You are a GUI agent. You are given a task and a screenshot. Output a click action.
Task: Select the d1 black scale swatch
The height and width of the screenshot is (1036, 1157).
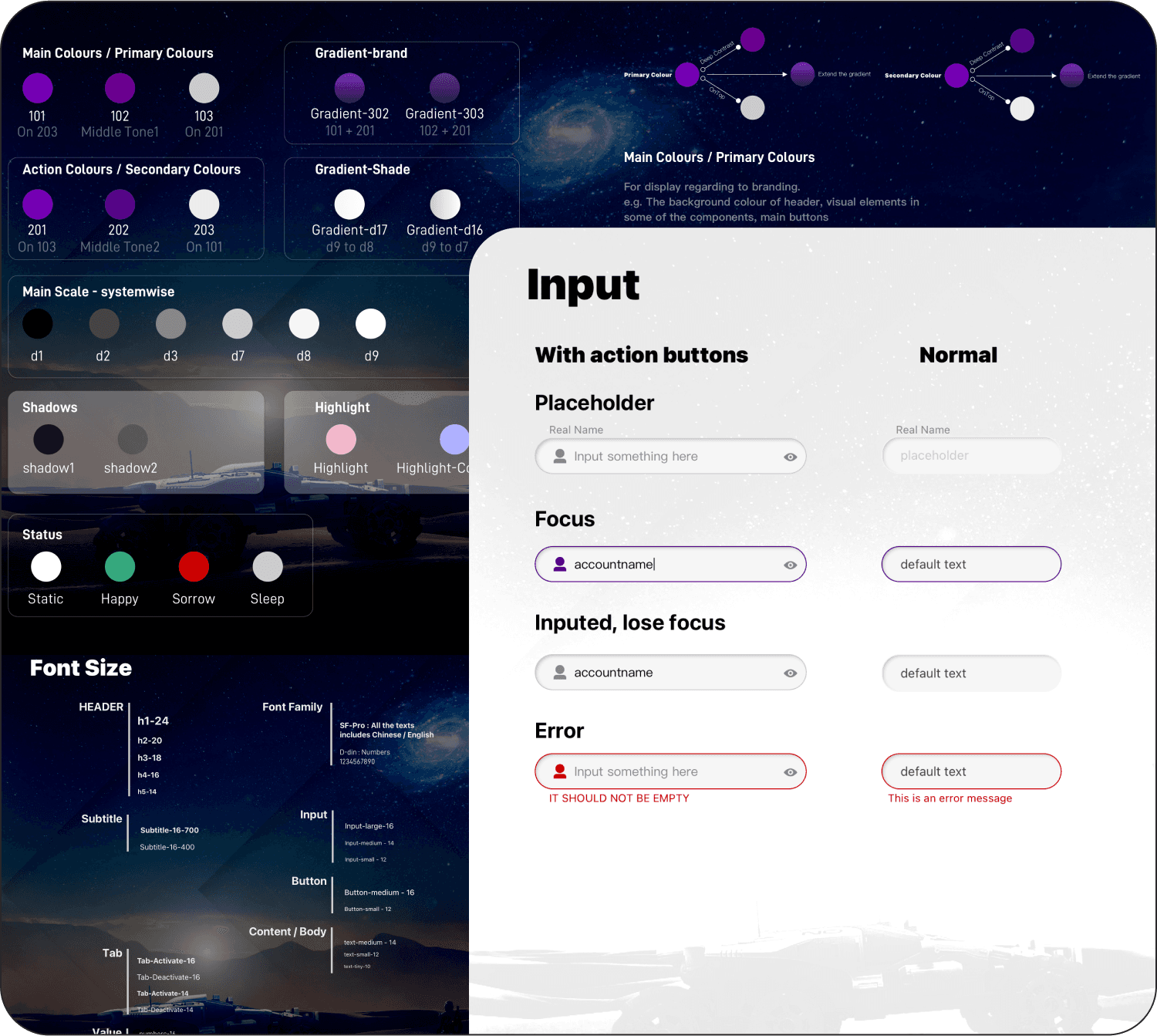[x=38, y=324]
